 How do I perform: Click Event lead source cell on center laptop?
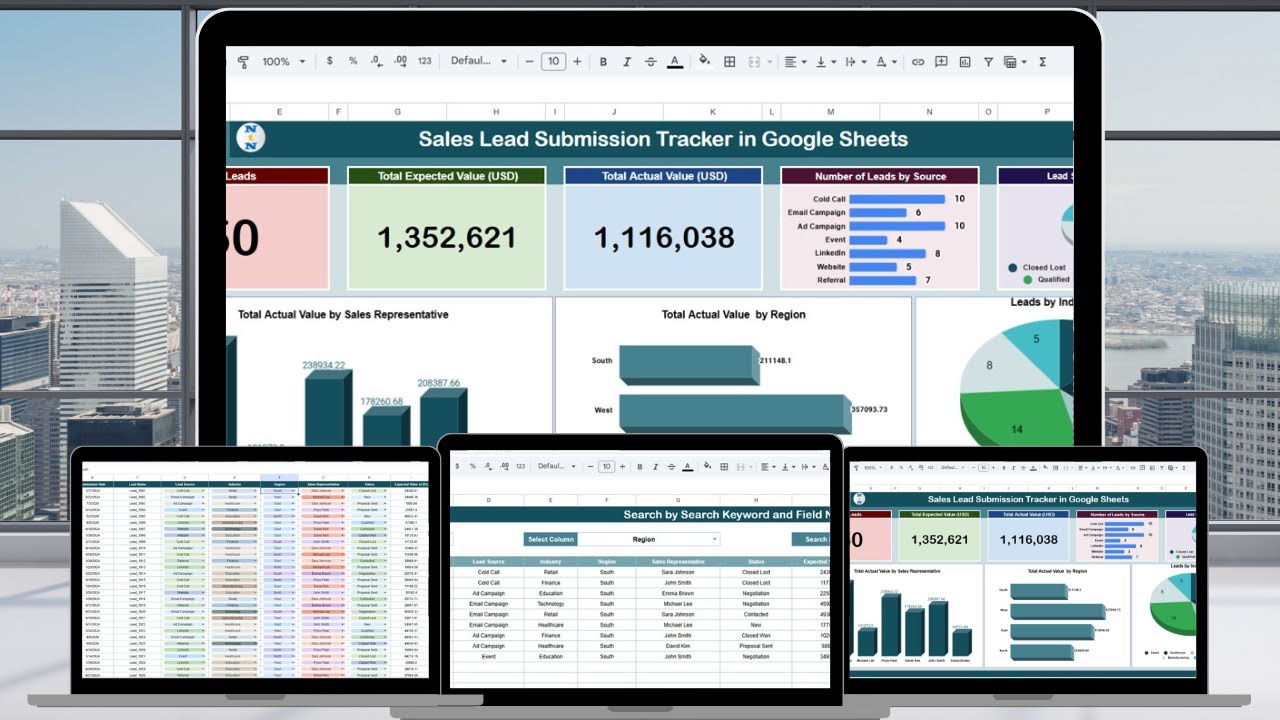click(489, 656)
